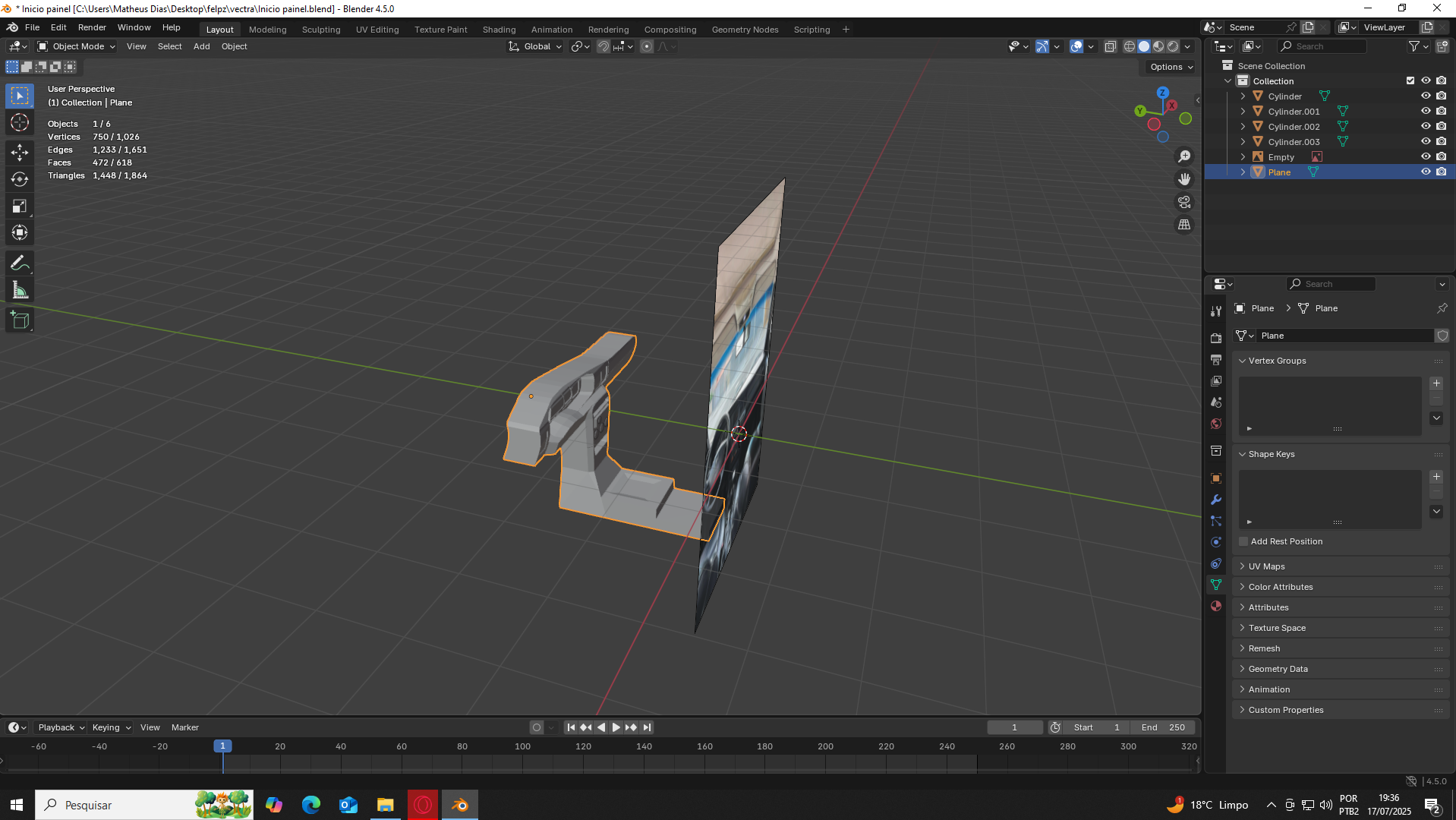Open the World properties tab

coord(1216,423)
